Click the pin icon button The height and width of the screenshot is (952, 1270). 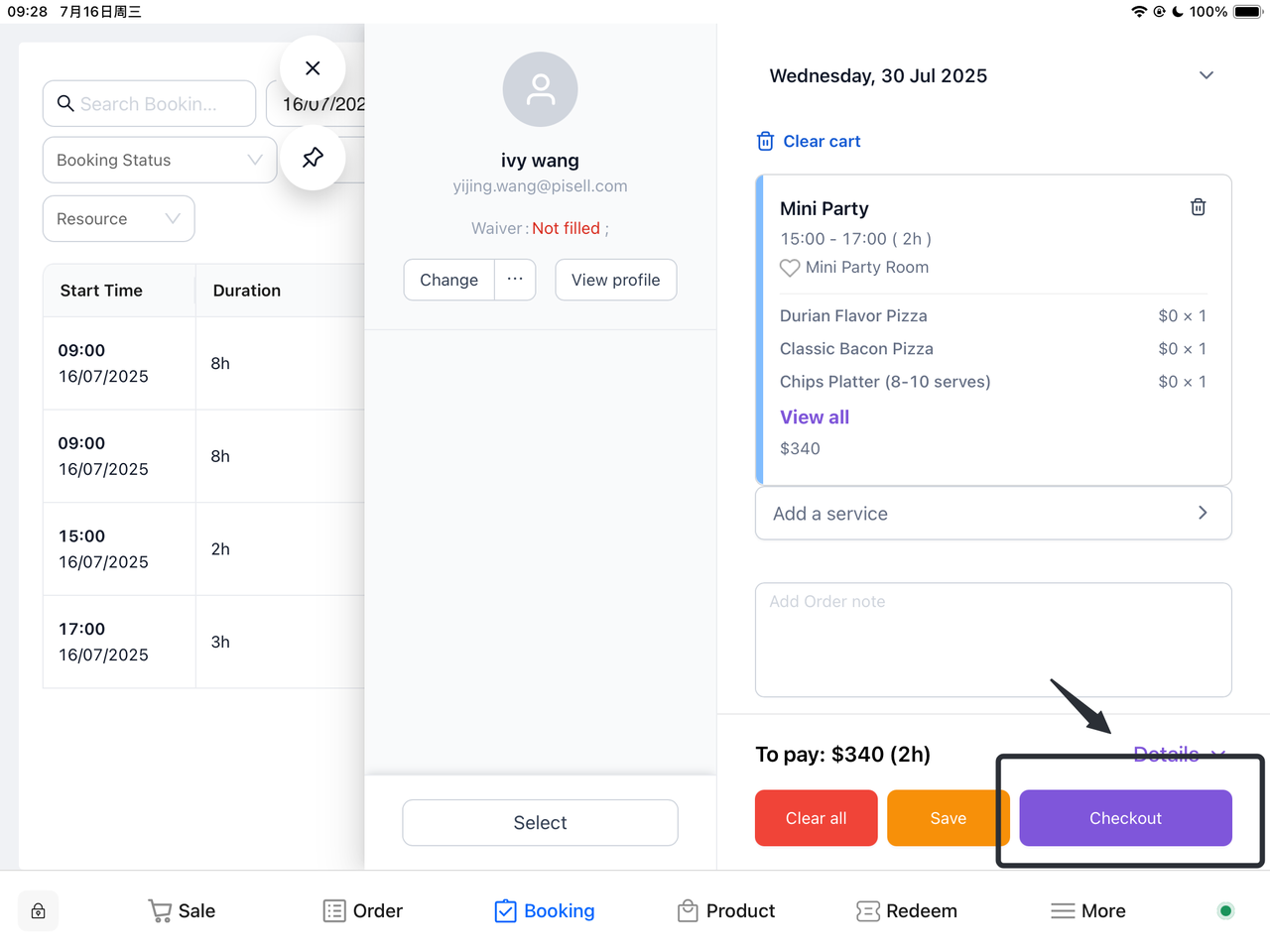[x=313, y=158]
